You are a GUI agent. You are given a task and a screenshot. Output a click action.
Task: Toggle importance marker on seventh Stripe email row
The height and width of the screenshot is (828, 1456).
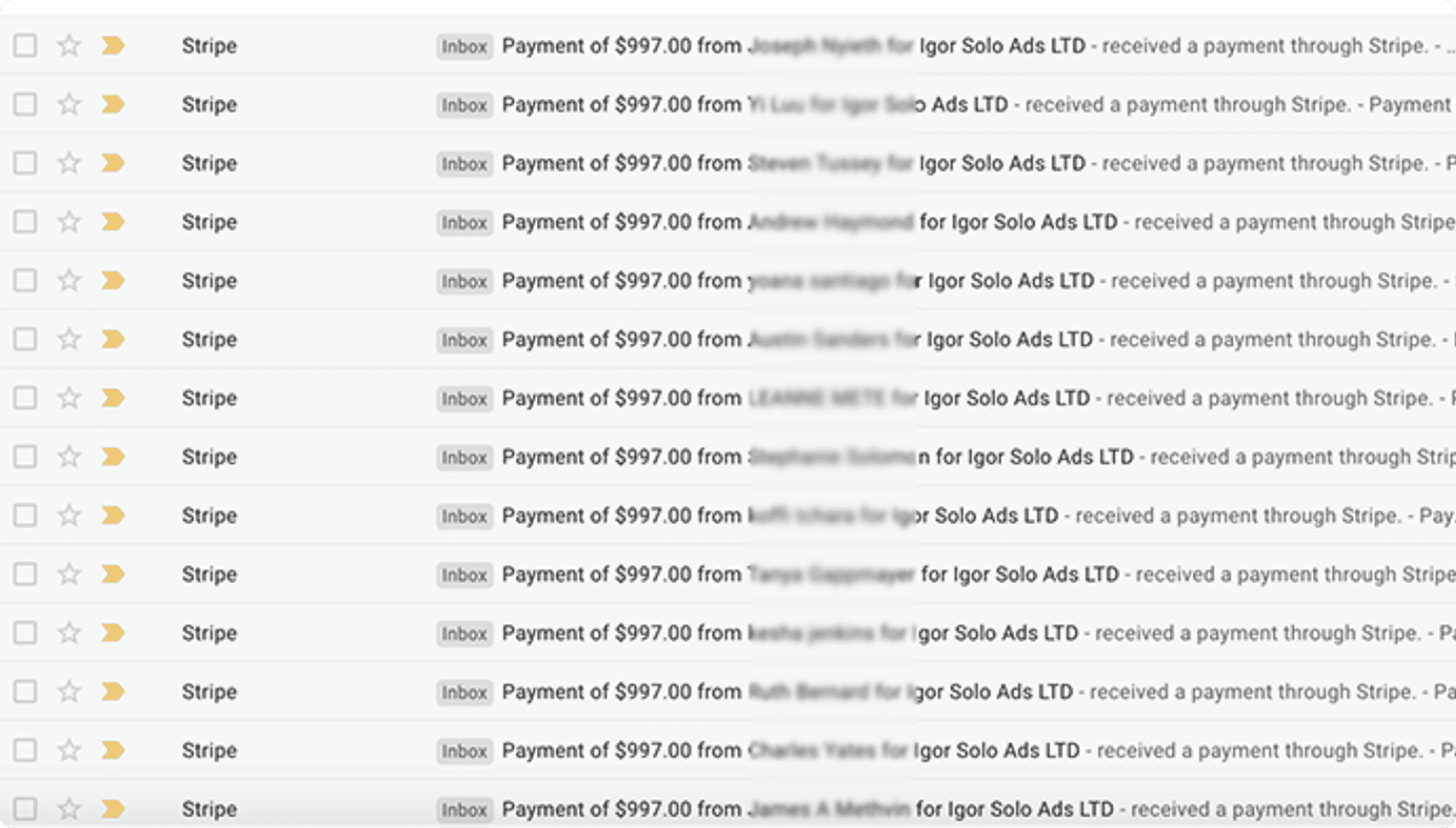[113, 398]
